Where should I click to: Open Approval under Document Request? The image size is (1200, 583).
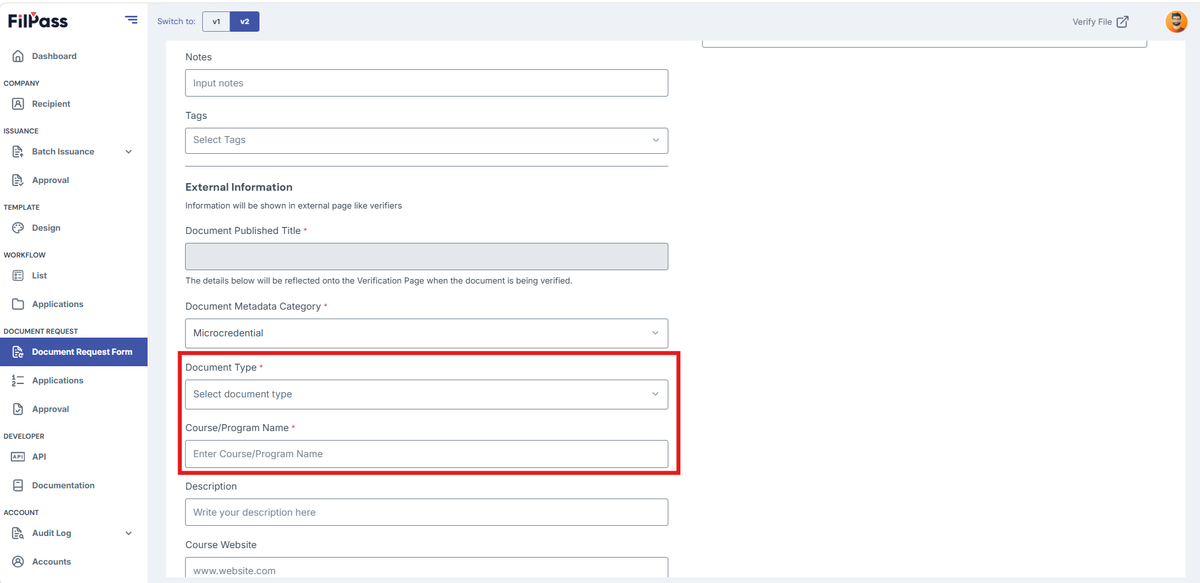(x=50, y=409)
